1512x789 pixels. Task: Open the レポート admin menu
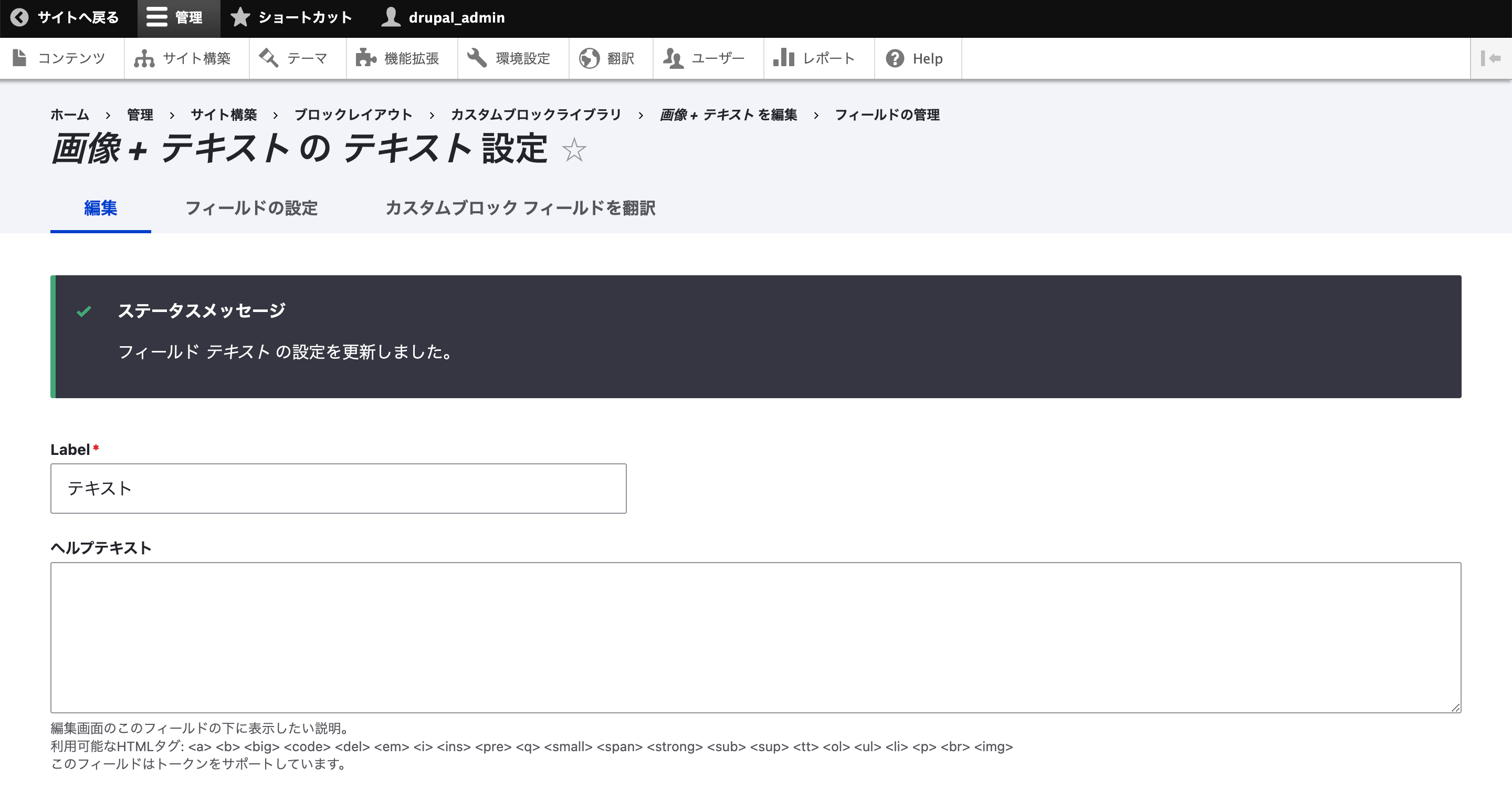pyautogui.click(x=819, y=58)
